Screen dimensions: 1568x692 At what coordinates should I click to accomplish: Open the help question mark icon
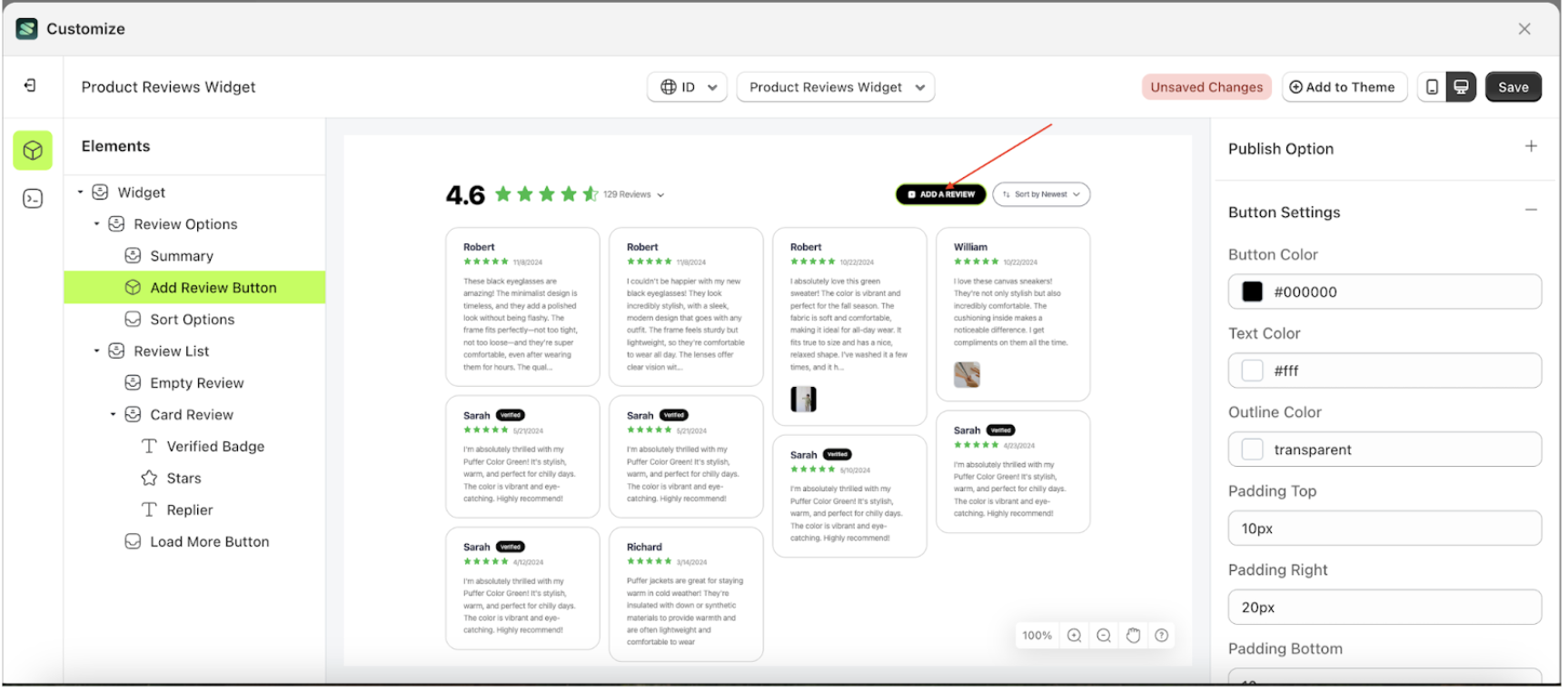click(x=1162, y=636)
